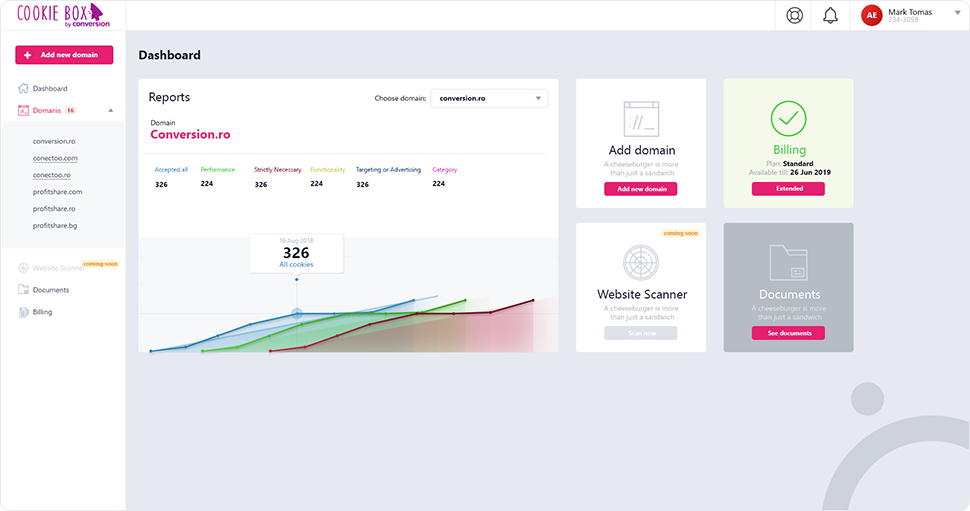The image size is (970, 511).
Task: Select conectoo.com in the sidebar list
Action: pyautogui.click(x=55, y=158)
